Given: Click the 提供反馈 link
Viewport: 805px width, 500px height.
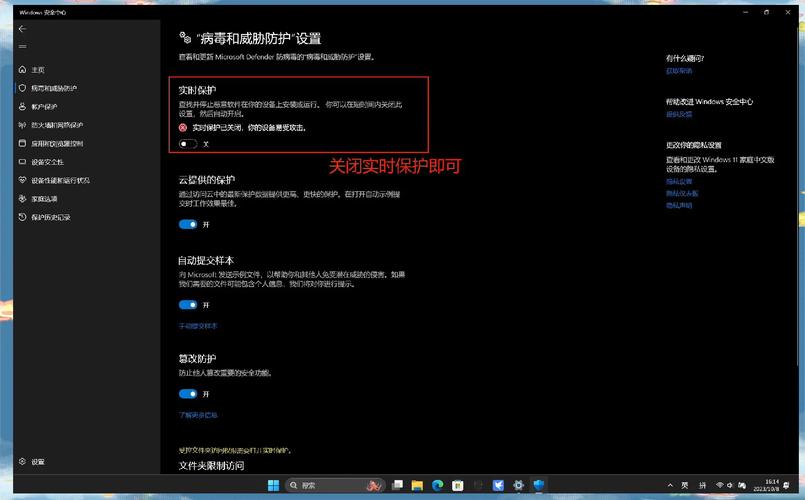Looking at the screenshot, I should click(679, 114).
